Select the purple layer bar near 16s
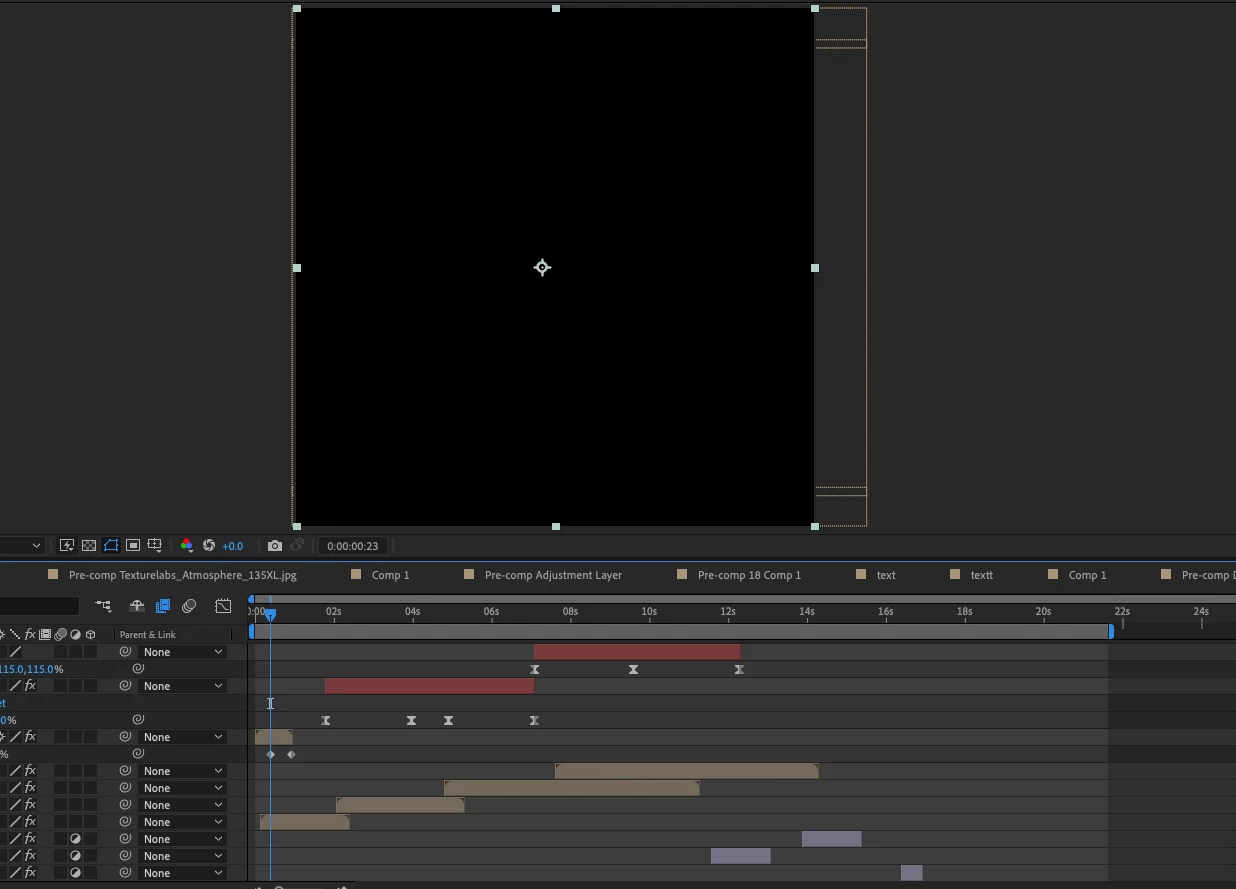The height and width of the screenshot is (889, 1236). coord(911,873)
